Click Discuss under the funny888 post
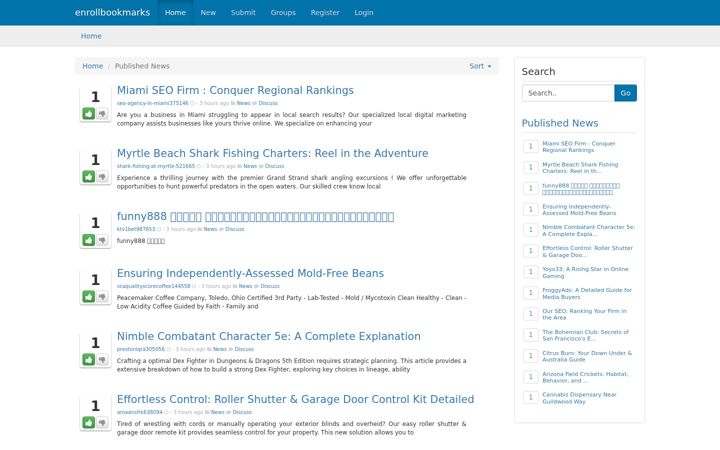The height and width of the screenshot is (450, 720). click(235, 229)
